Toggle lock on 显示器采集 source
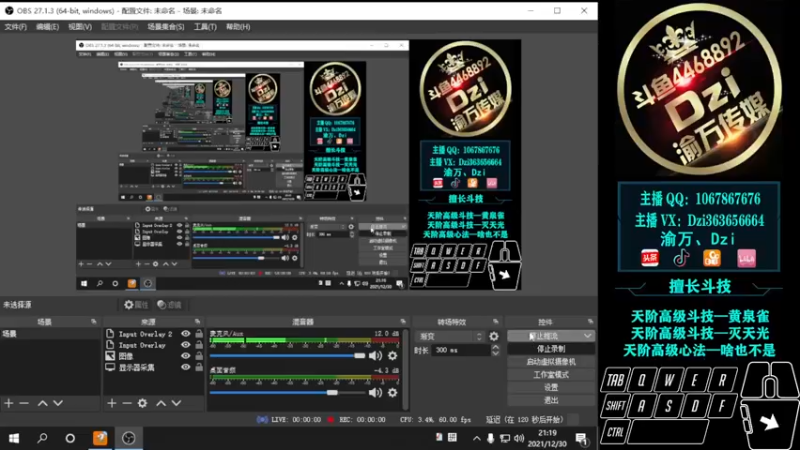The width and height of the screenshot is (800, 450). [199, 367]
